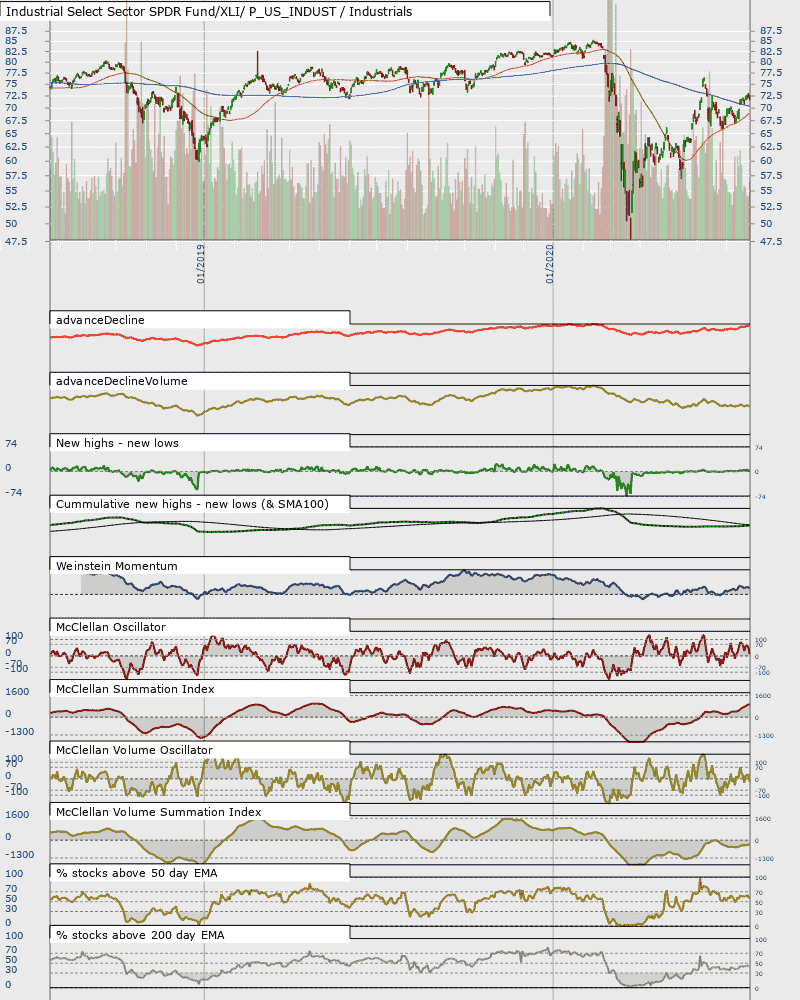Click the McClellan Volume Summation Index label
This screenshot has height=1000, width=800.
click(x=159, y=812)
